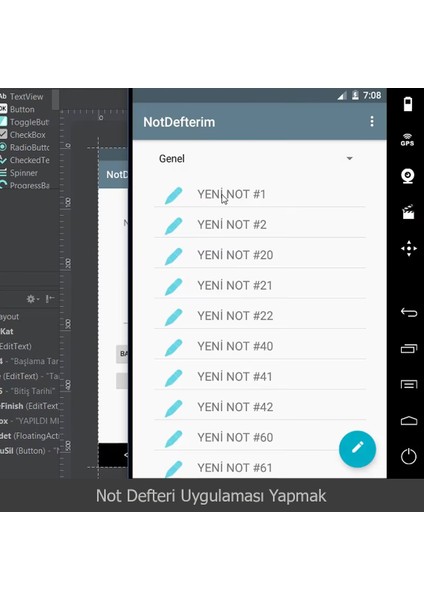Open note YENİ NOT #40

260,346
